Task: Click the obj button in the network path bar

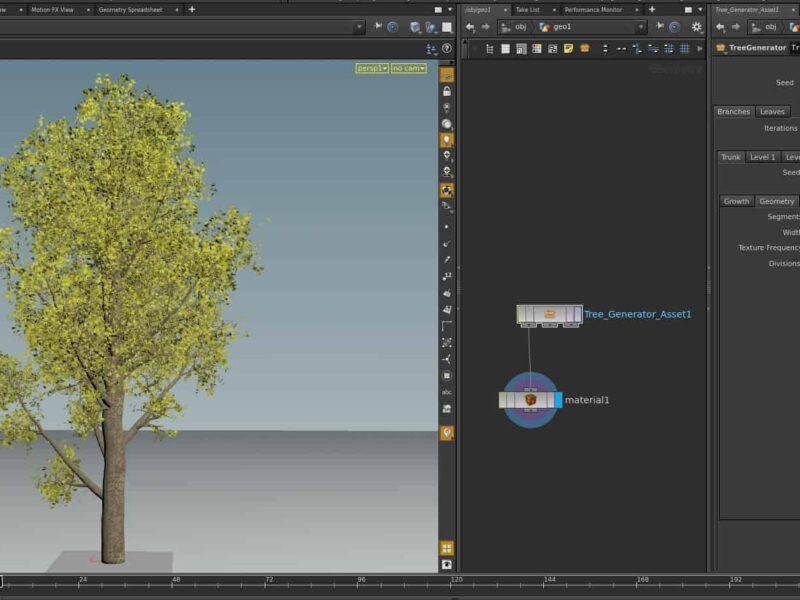Action: [x=519, y=26]
